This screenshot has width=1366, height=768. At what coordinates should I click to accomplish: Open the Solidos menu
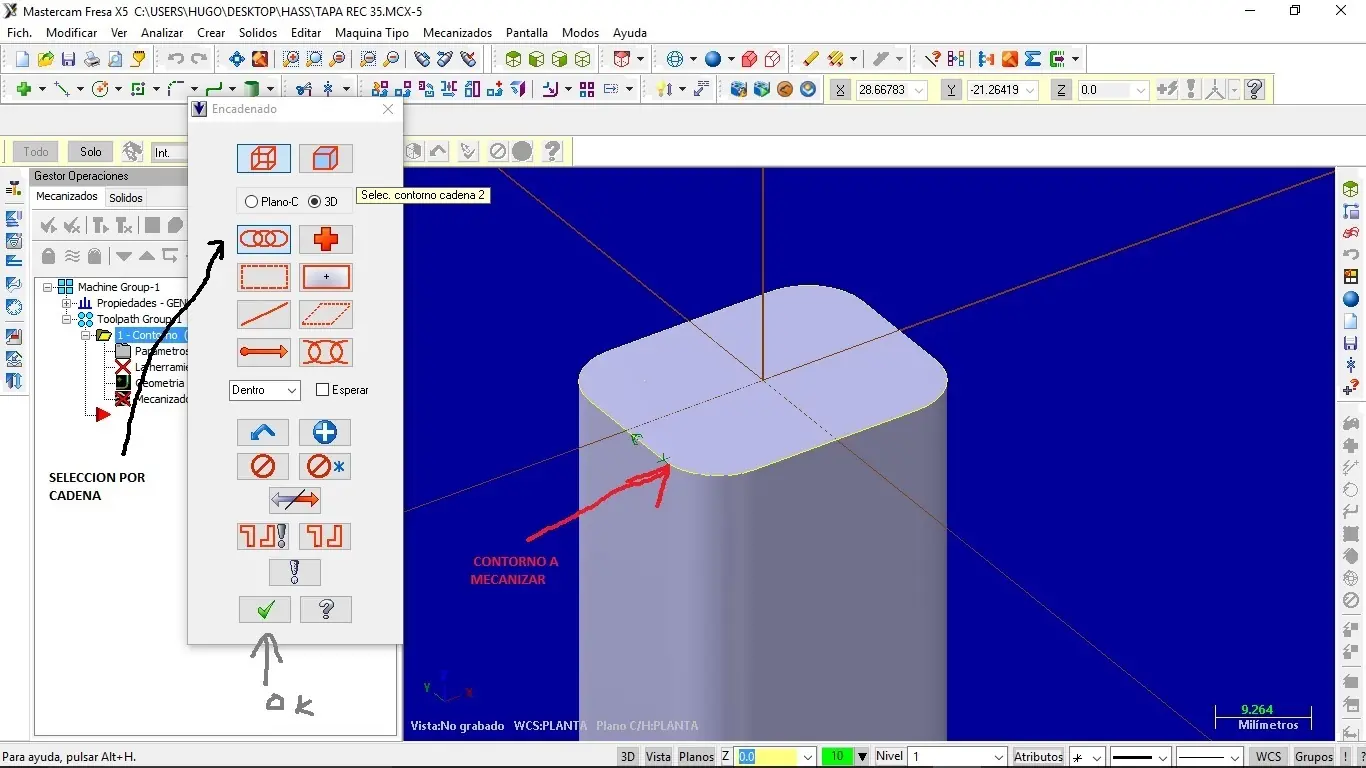pos(258,33)
